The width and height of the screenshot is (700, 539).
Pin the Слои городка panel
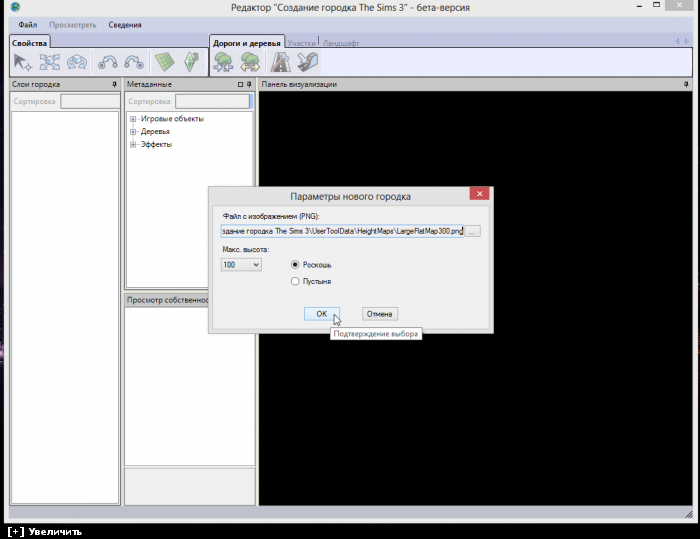click(x=114, y=85)
